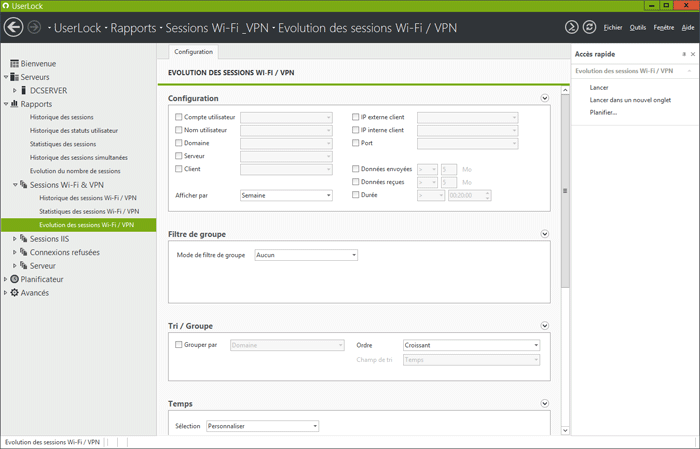Click the Bienvenue grid icon
The height and width of the screenshot is (449, 700).
pyautogui.click(x=14, y=63)
